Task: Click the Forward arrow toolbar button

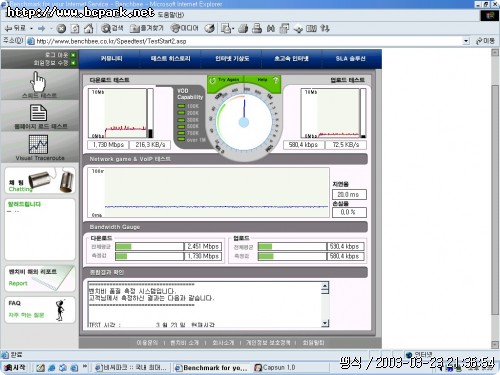Action: click(x=42, y=29)
